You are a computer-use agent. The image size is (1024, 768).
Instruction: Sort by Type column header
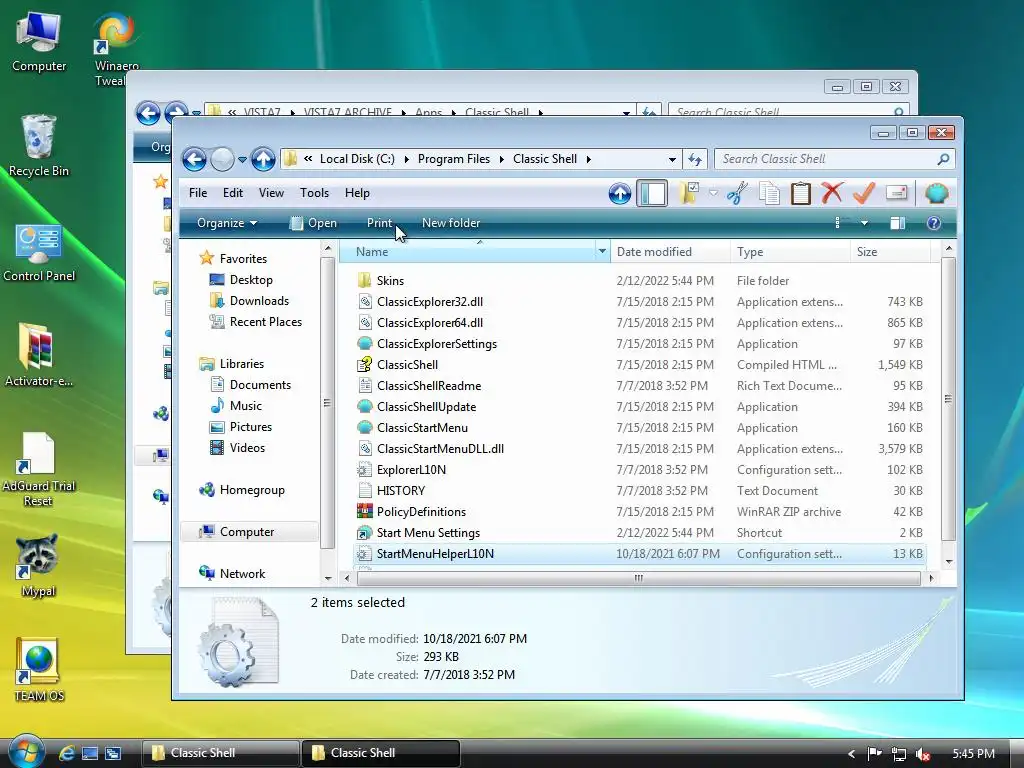(790, 251)
